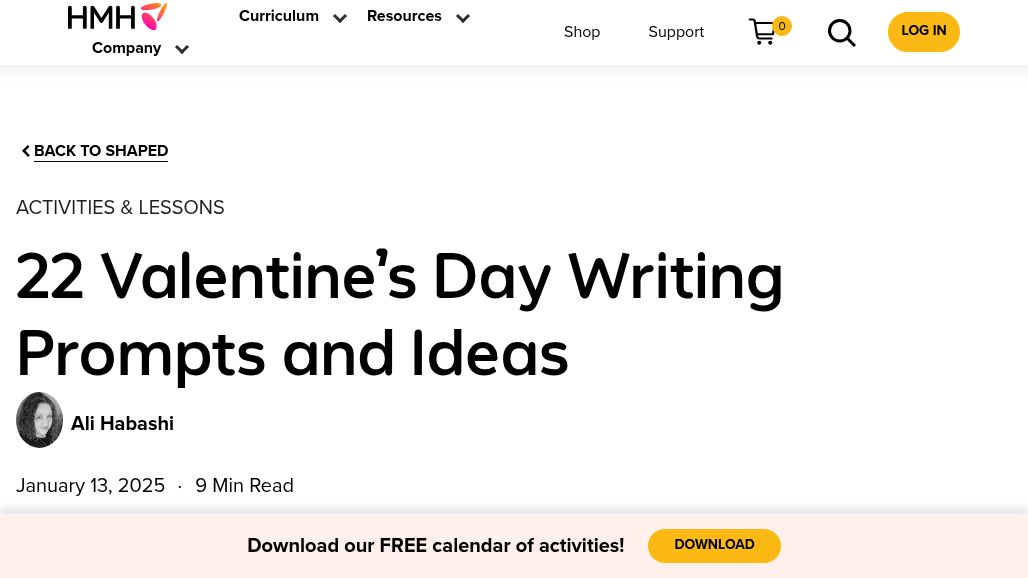Click the HMH logo
Screen dimensions: 1028x578
[x=117, y=16]
